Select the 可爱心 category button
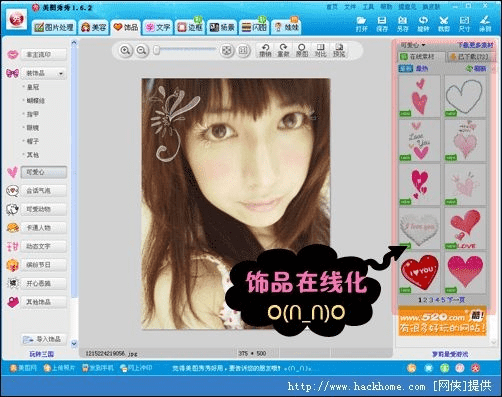Screen dimensions: 502x397 tap(44, 172)
